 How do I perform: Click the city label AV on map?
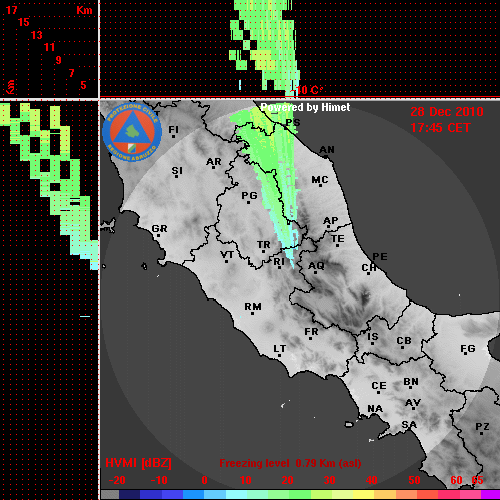point(413,403)
